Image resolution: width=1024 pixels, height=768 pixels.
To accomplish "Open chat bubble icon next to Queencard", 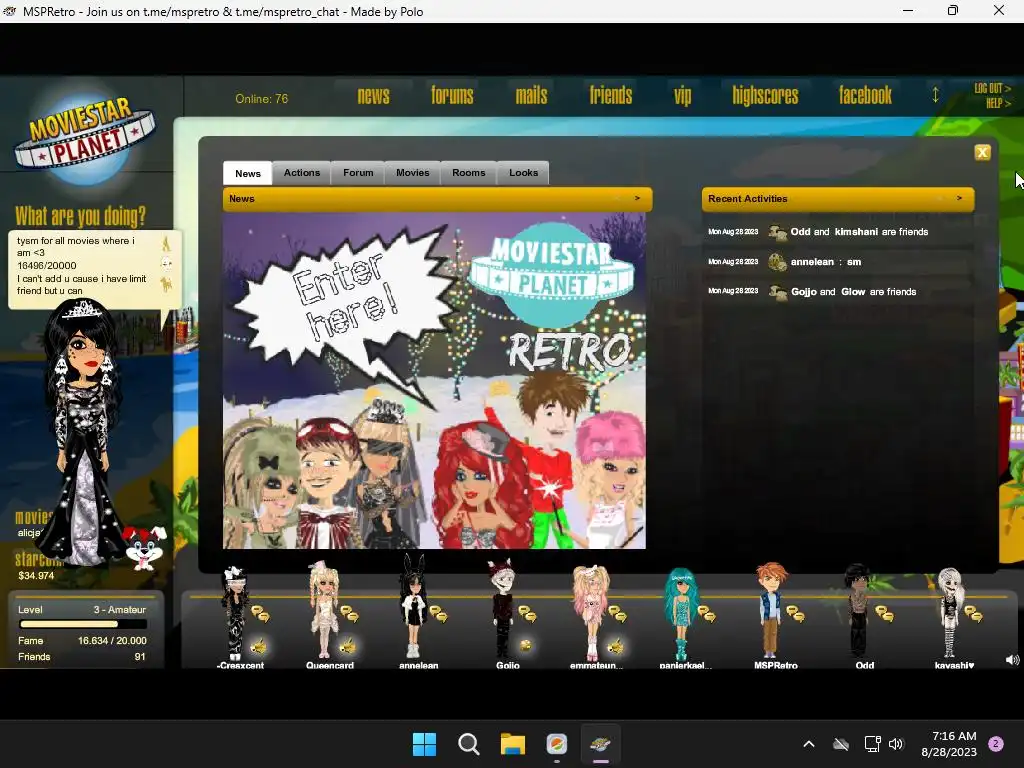I will [x=349, y=613].
